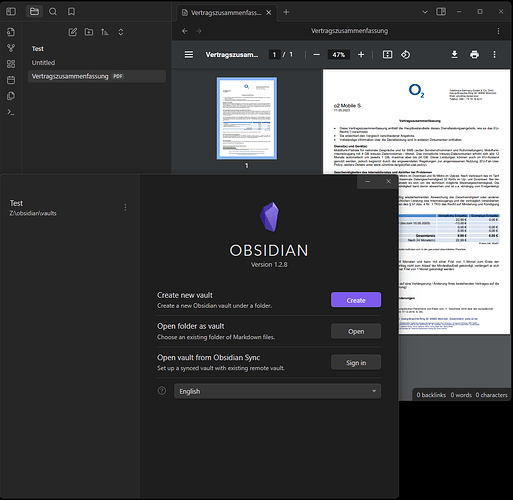Image resolution: width=513 pixels, height=500 pixels.
Task: Fit PDF to page
Action: click(x=387, y=55)
